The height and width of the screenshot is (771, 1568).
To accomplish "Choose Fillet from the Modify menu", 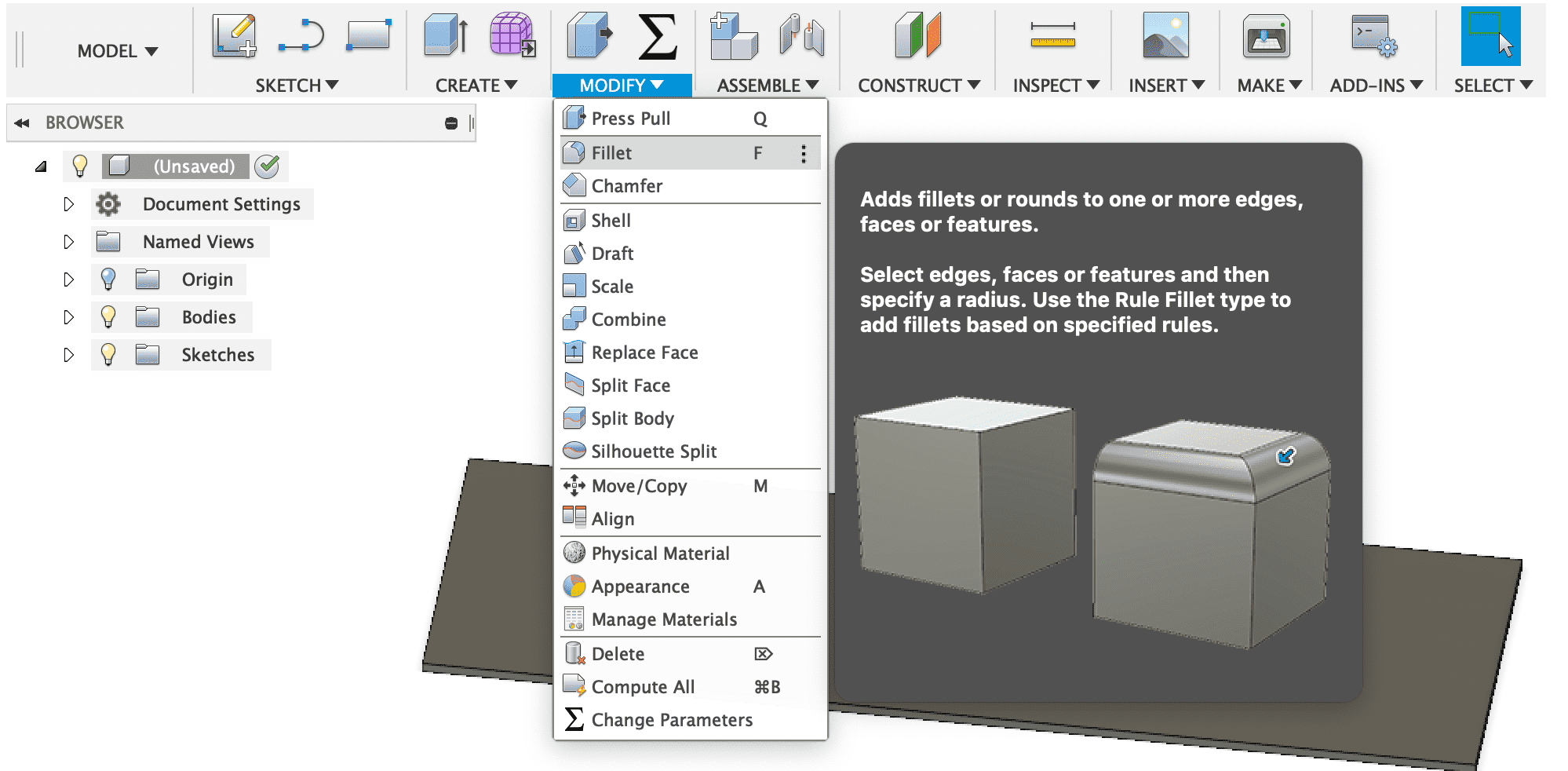I will pyautogui.click(x=691, y=153).
